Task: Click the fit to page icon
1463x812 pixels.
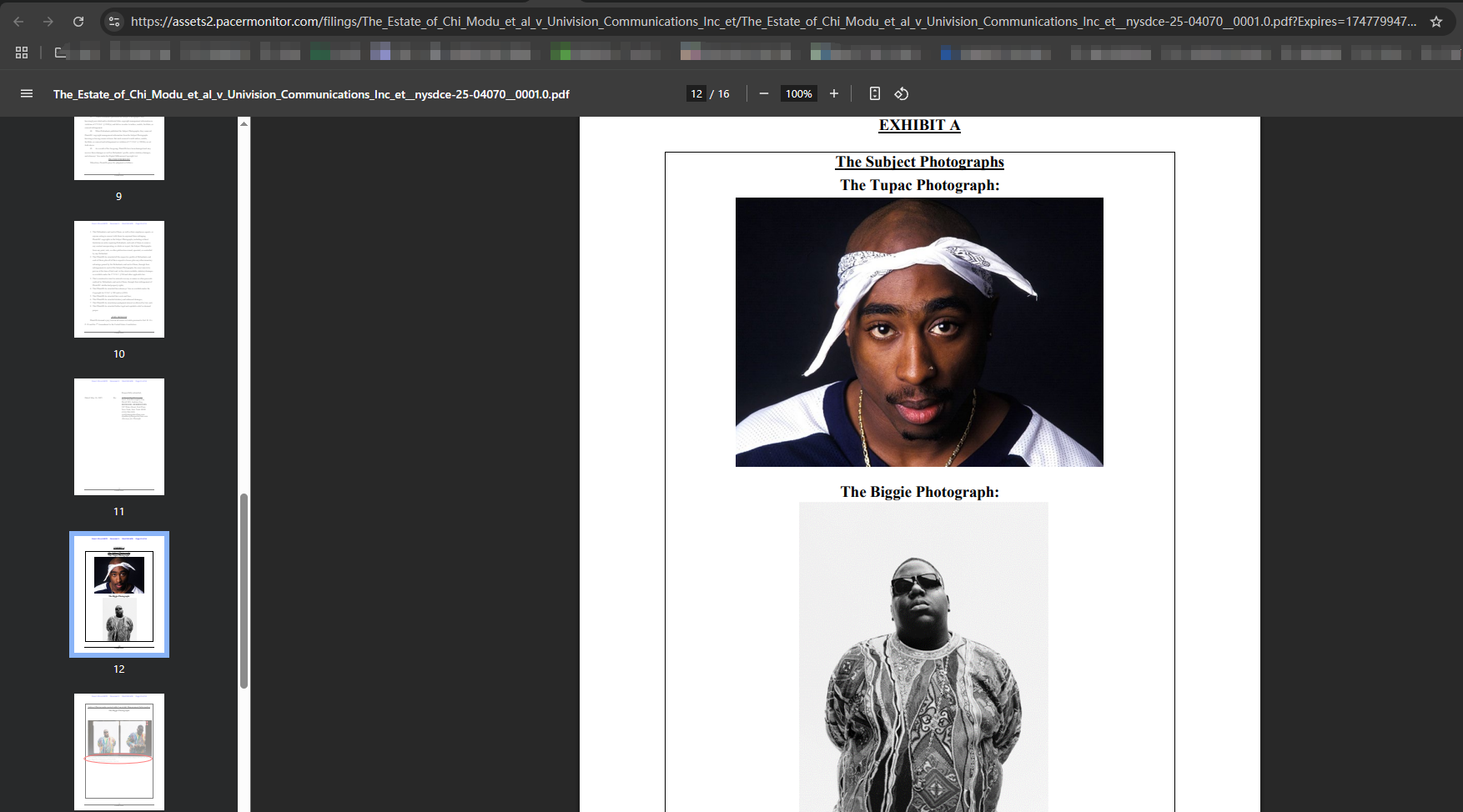Action: click(x=874, y=94)
